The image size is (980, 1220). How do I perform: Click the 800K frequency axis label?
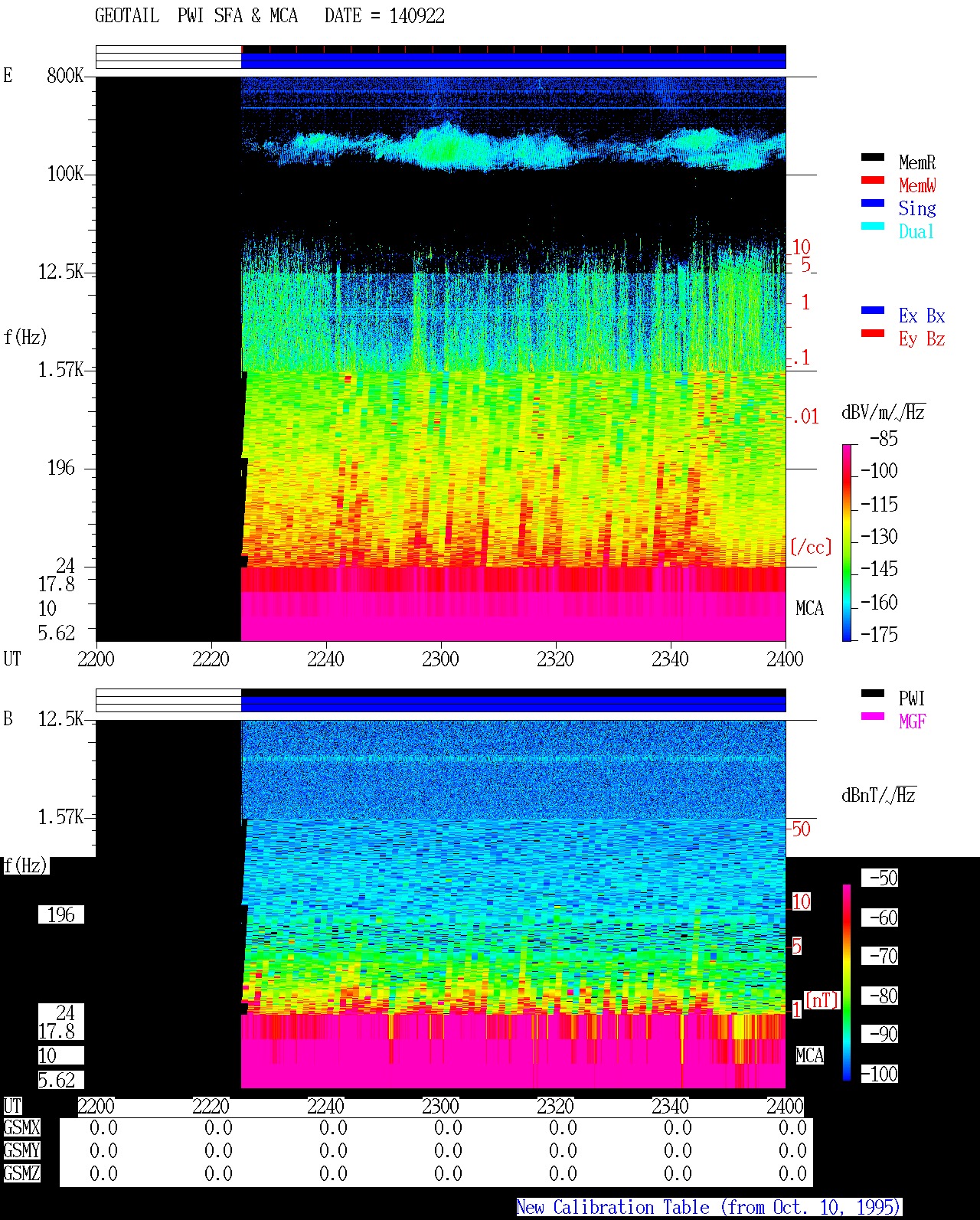[x=65, y=76]
